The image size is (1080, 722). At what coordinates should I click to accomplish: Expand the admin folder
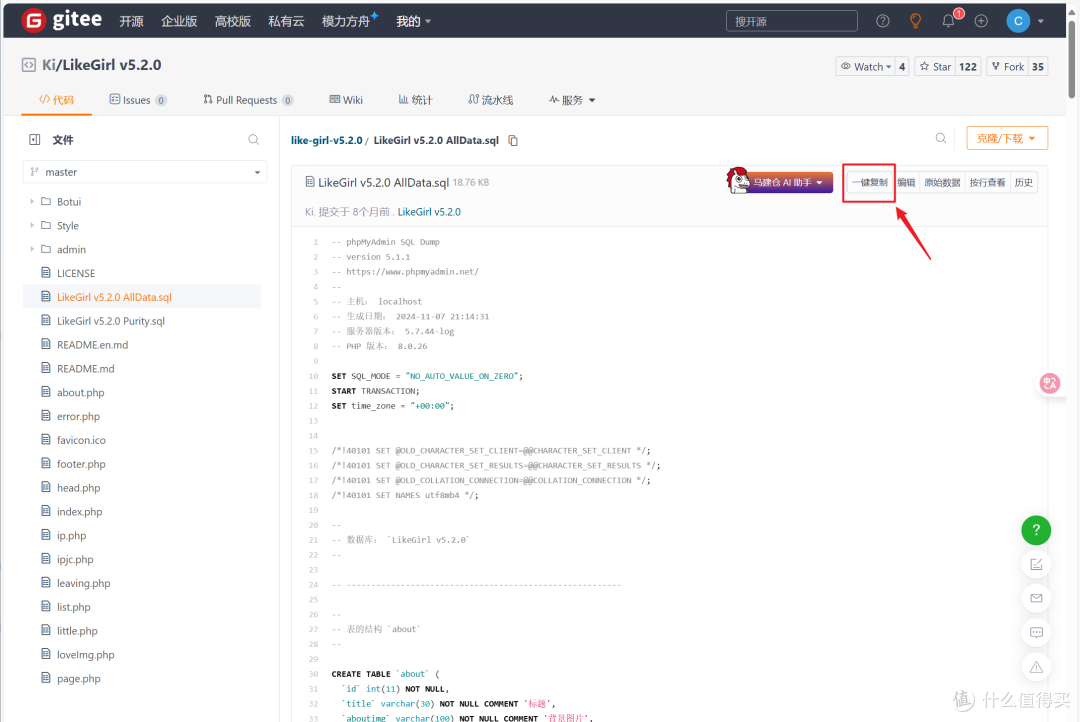32,249
